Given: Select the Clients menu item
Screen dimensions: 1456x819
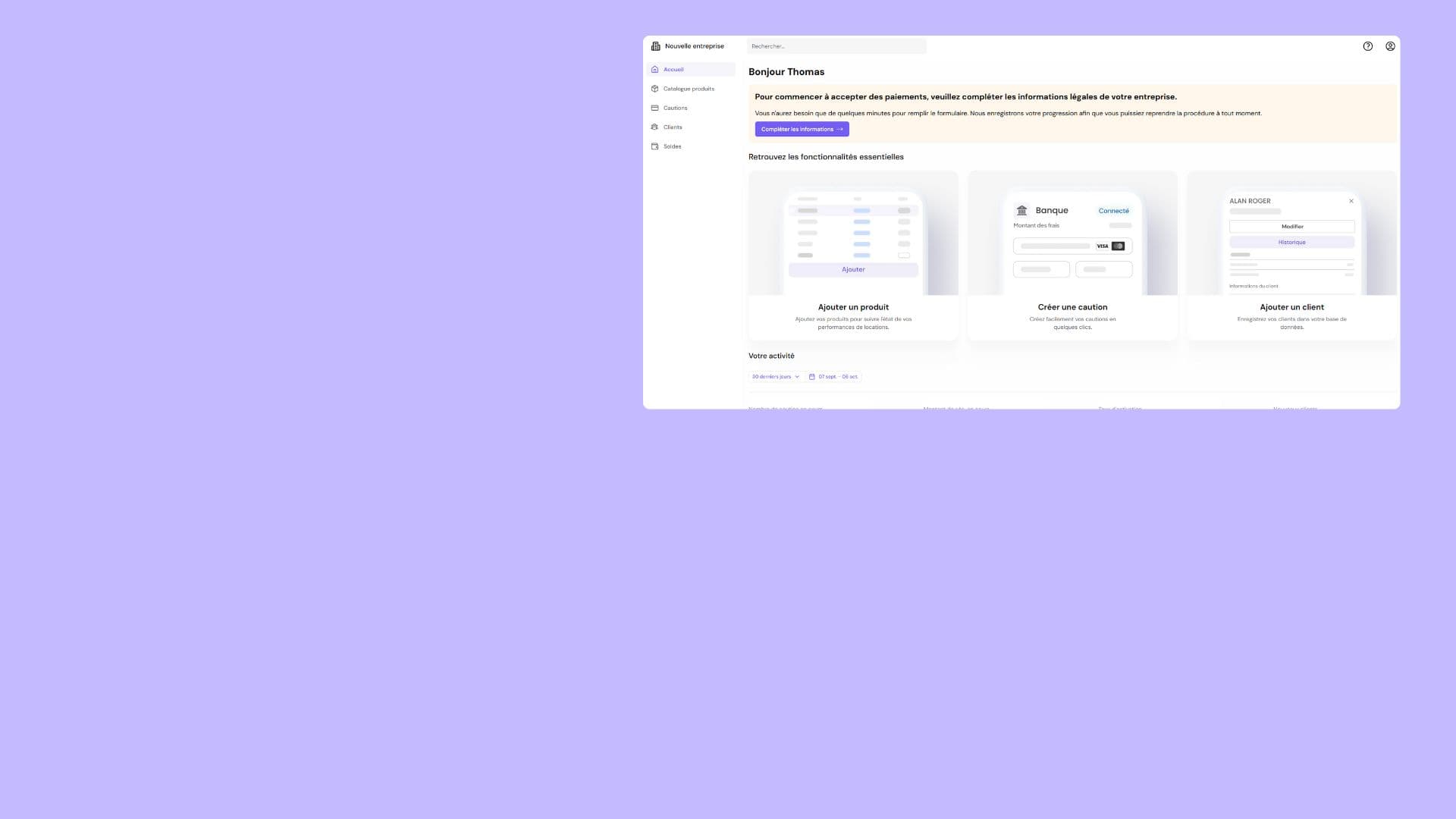Looking at the screenshot, I should [673, 127].
